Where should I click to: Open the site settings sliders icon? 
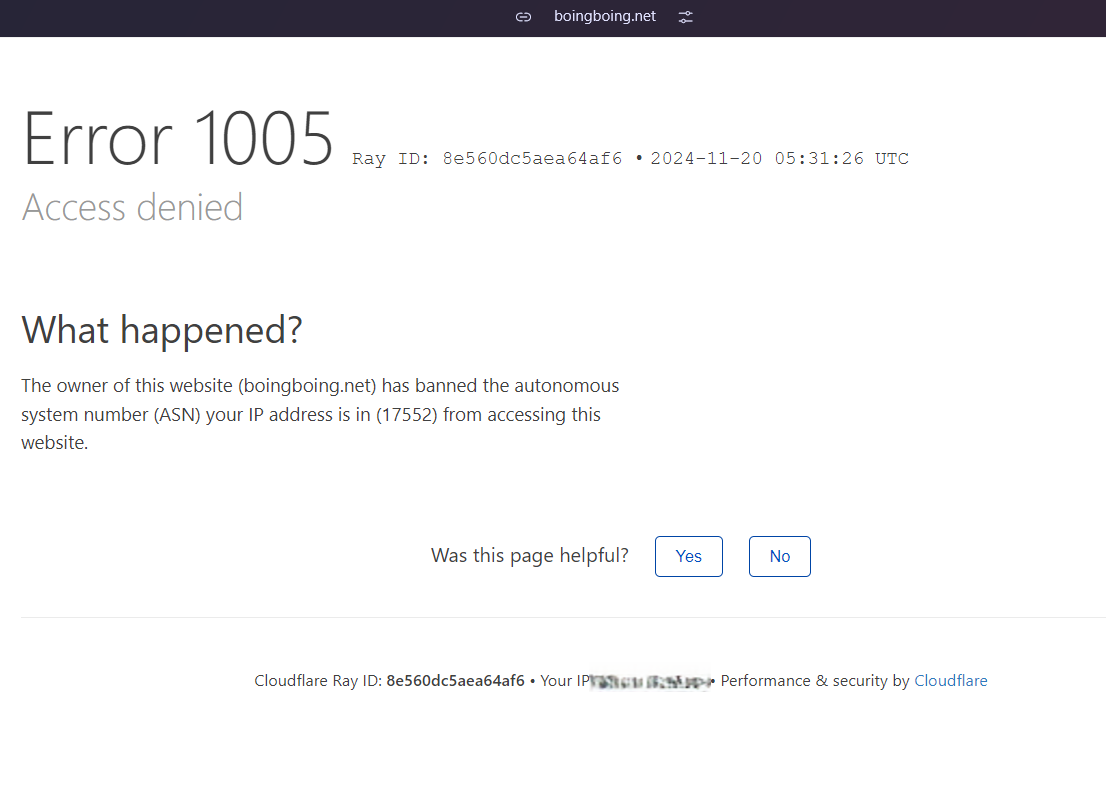pos(686,17)
